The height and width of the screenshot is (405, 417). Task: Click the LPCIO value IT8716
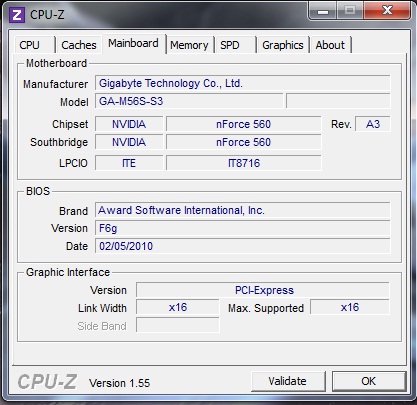point(243,163)
